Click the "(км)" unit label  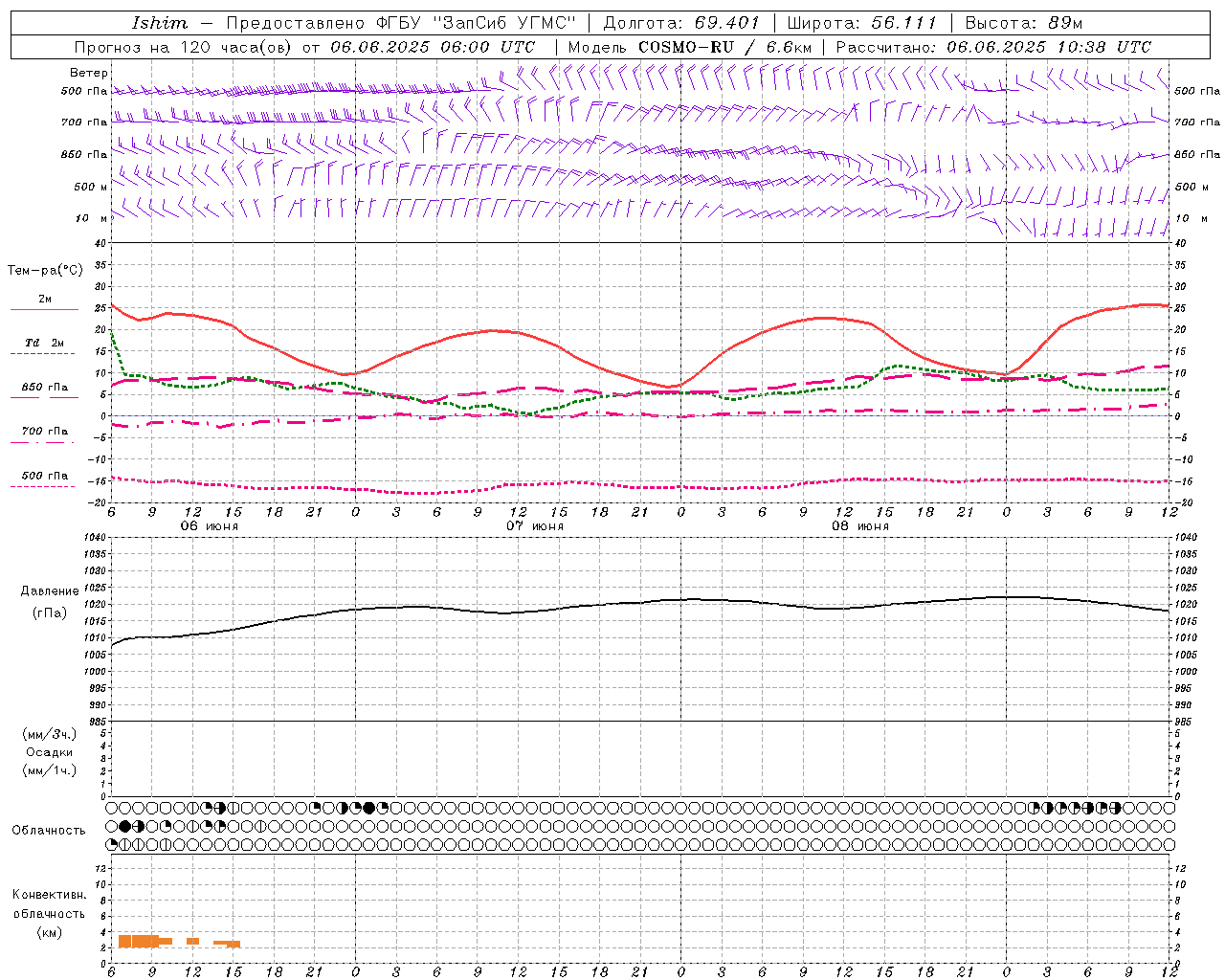tap(50, 932)
